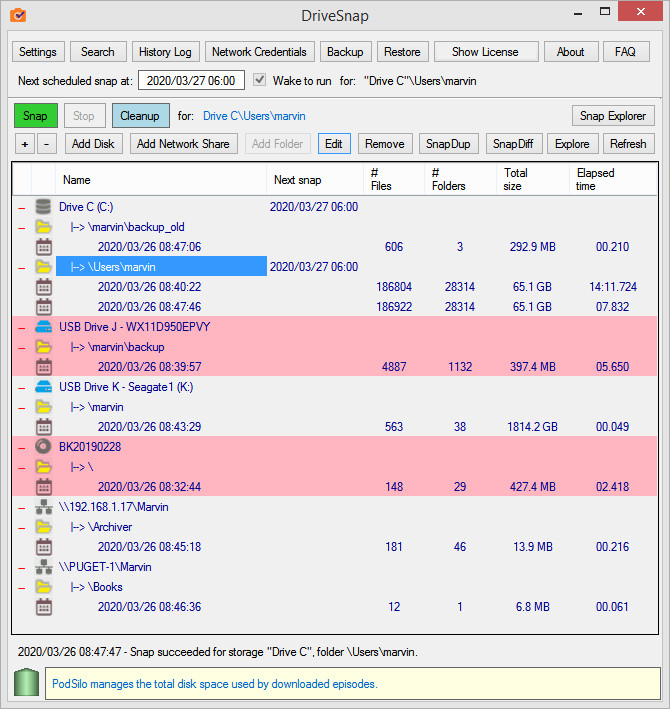
Task: Click the next scheduled snap date field
Action: (191, 80)
